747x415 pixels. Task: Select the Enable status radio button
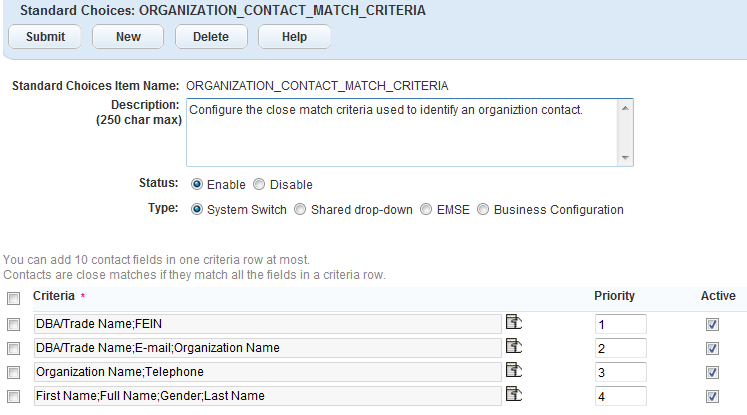click(196, 185)
